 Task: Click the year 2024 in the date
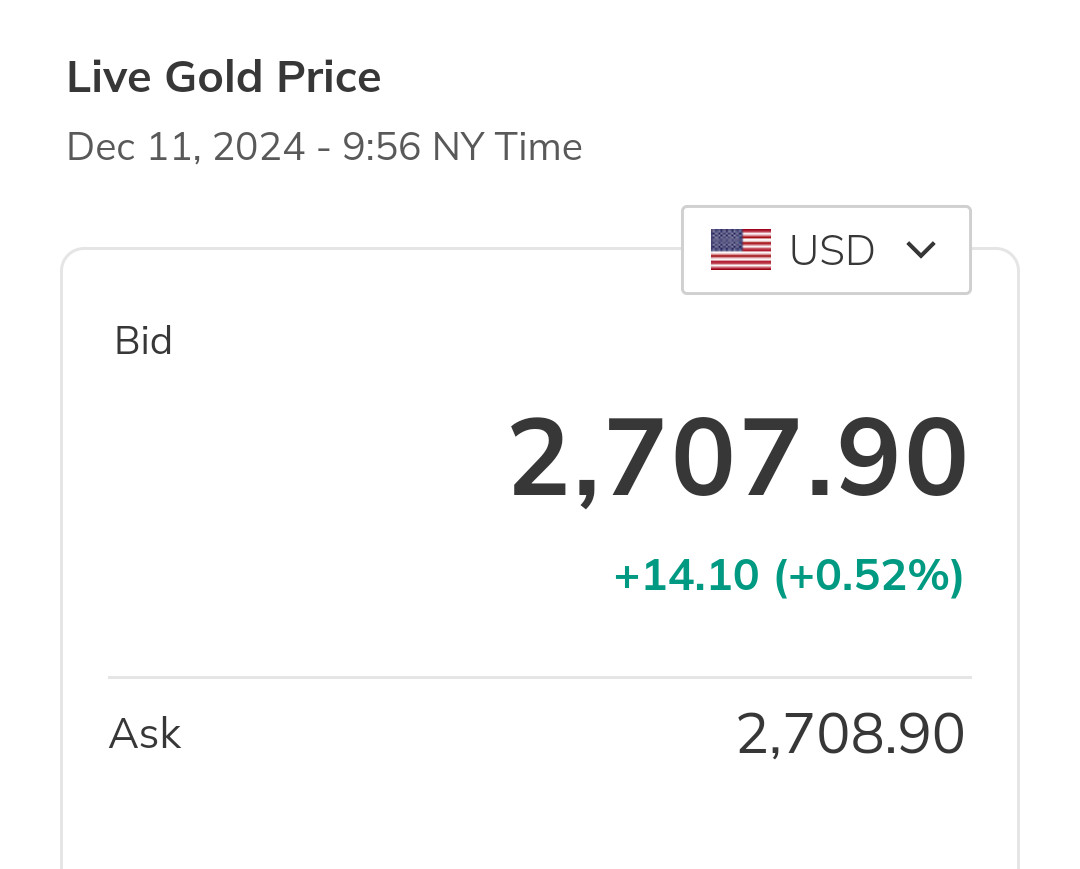[259, 148]
